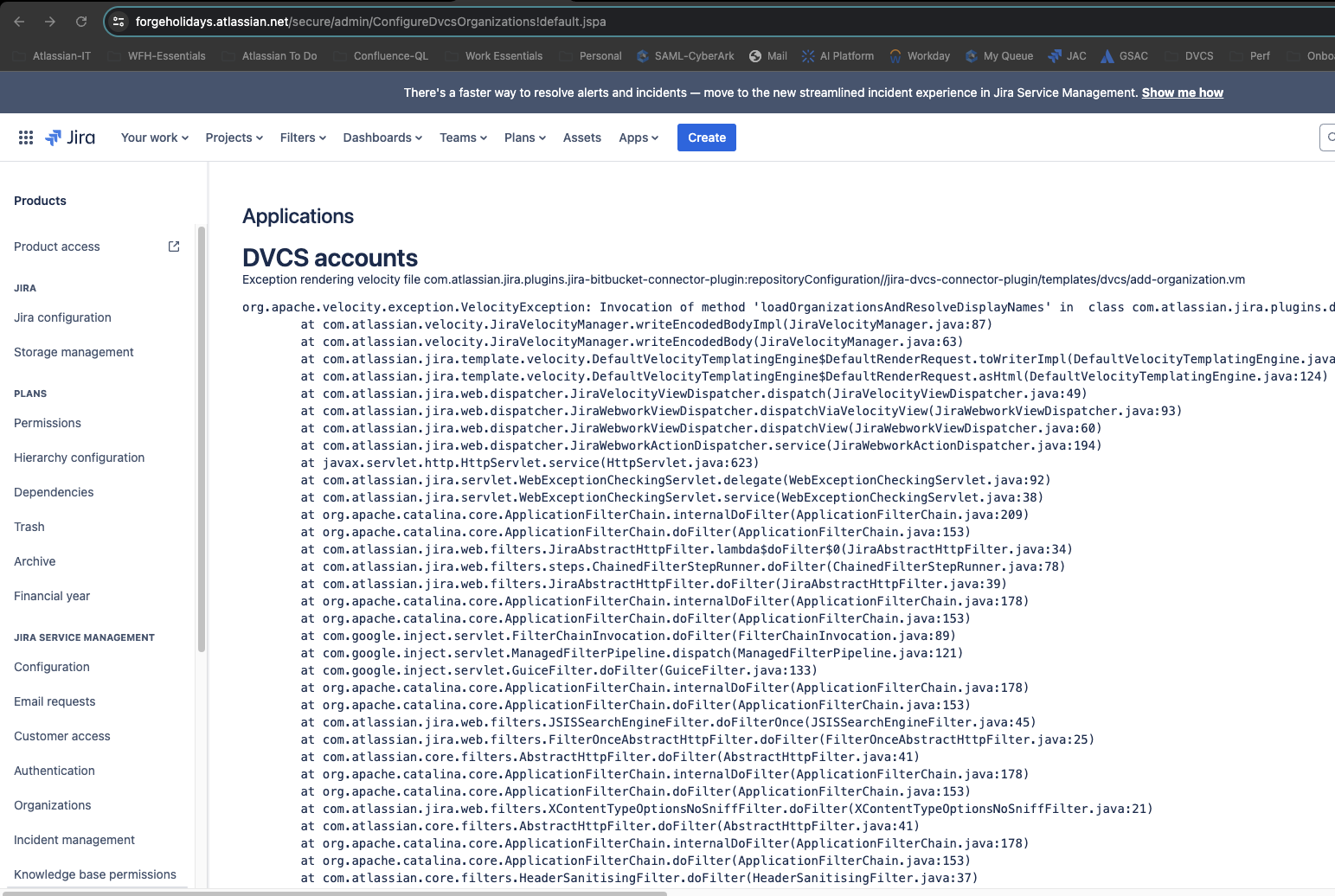Open the Perf bookmark folder
Image resolution: width=1335 pixels, height=896 pixels.
(x=1250, y=56)
